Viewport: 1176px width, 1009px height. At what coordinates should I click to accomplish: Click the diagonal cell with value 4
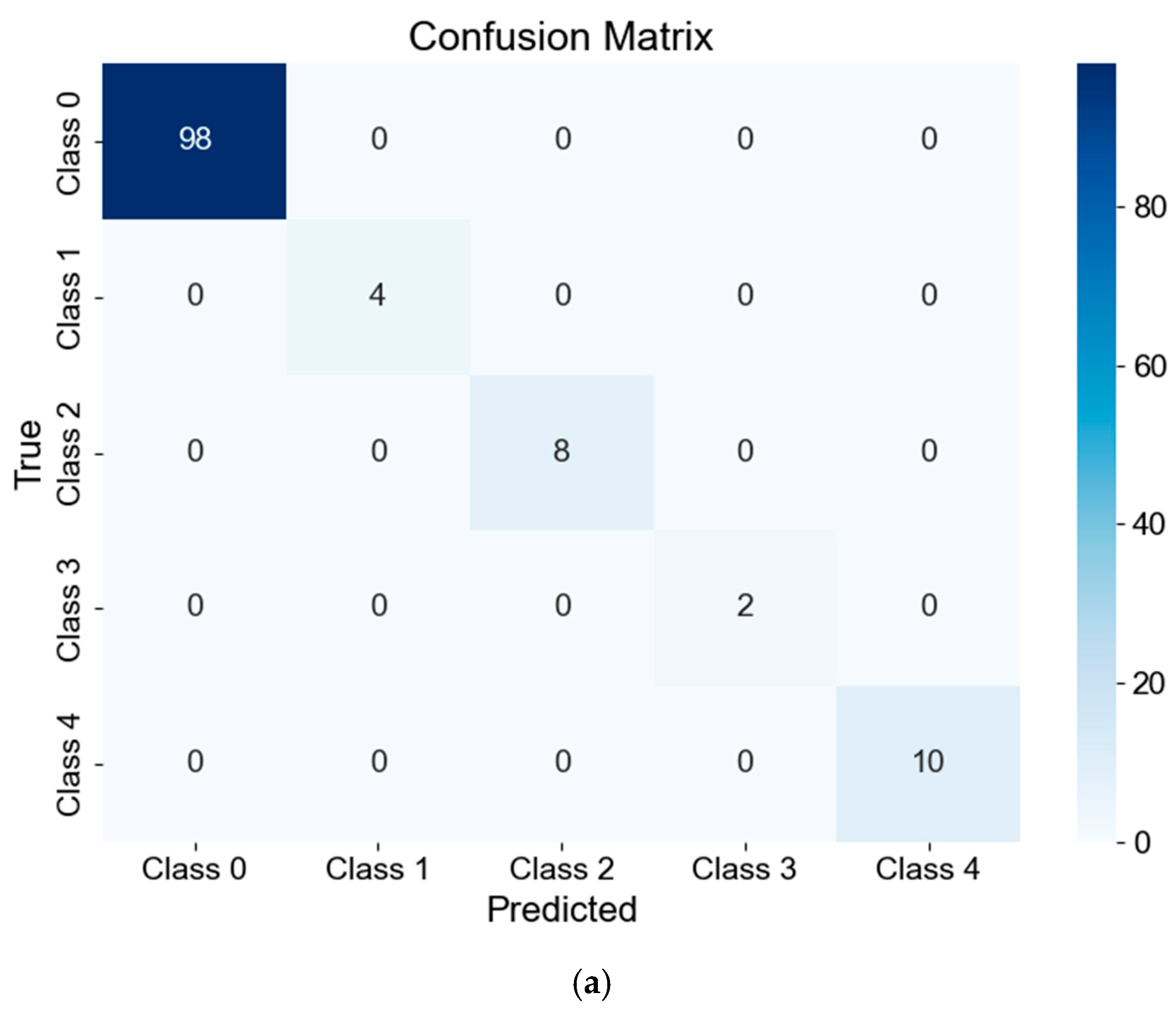click(x=378, y=296)
